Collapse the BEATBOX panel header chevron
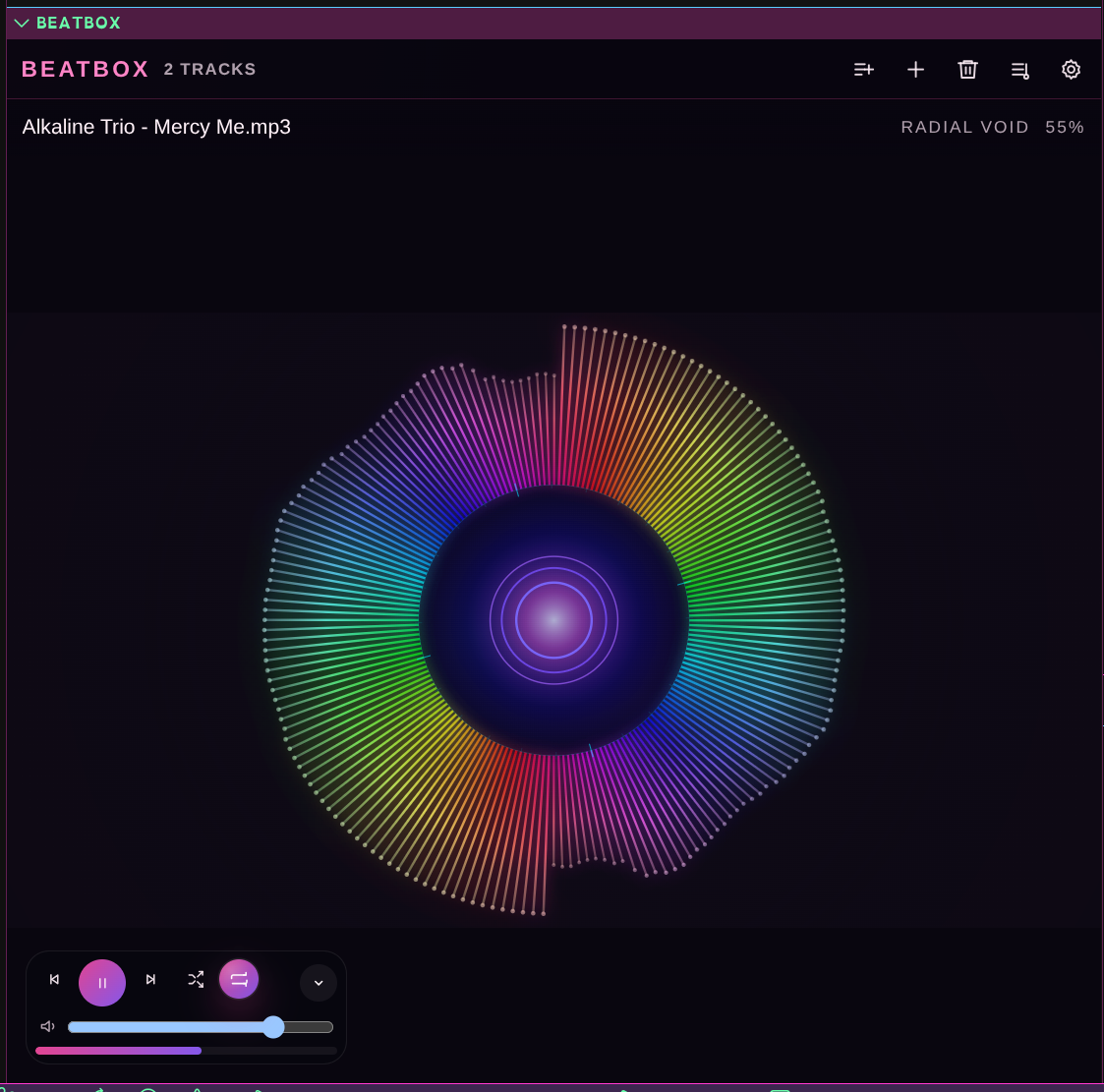1104x1092 pixels. 22,23
